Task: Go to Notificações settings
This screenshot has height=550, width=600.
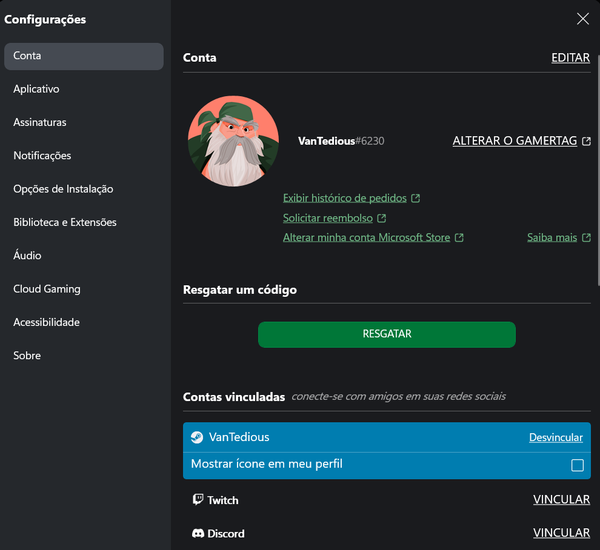Action: (42, 156)
